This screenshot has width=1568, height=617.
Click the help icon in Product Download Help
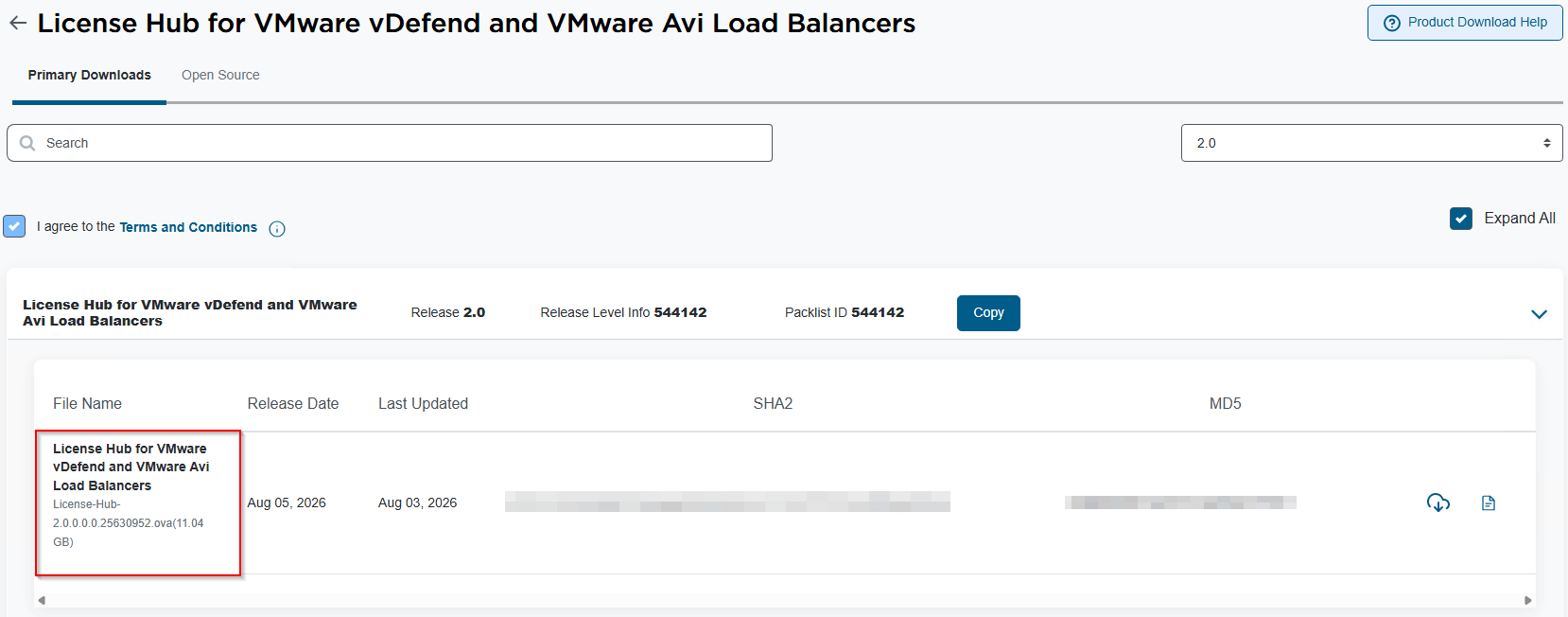pos(1391,23)
